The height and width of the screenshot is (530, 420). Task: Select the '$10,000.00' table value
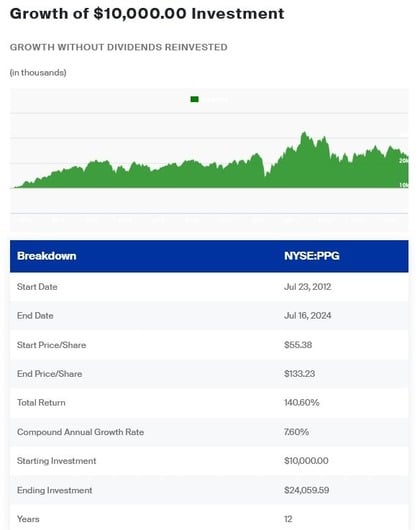306,461
